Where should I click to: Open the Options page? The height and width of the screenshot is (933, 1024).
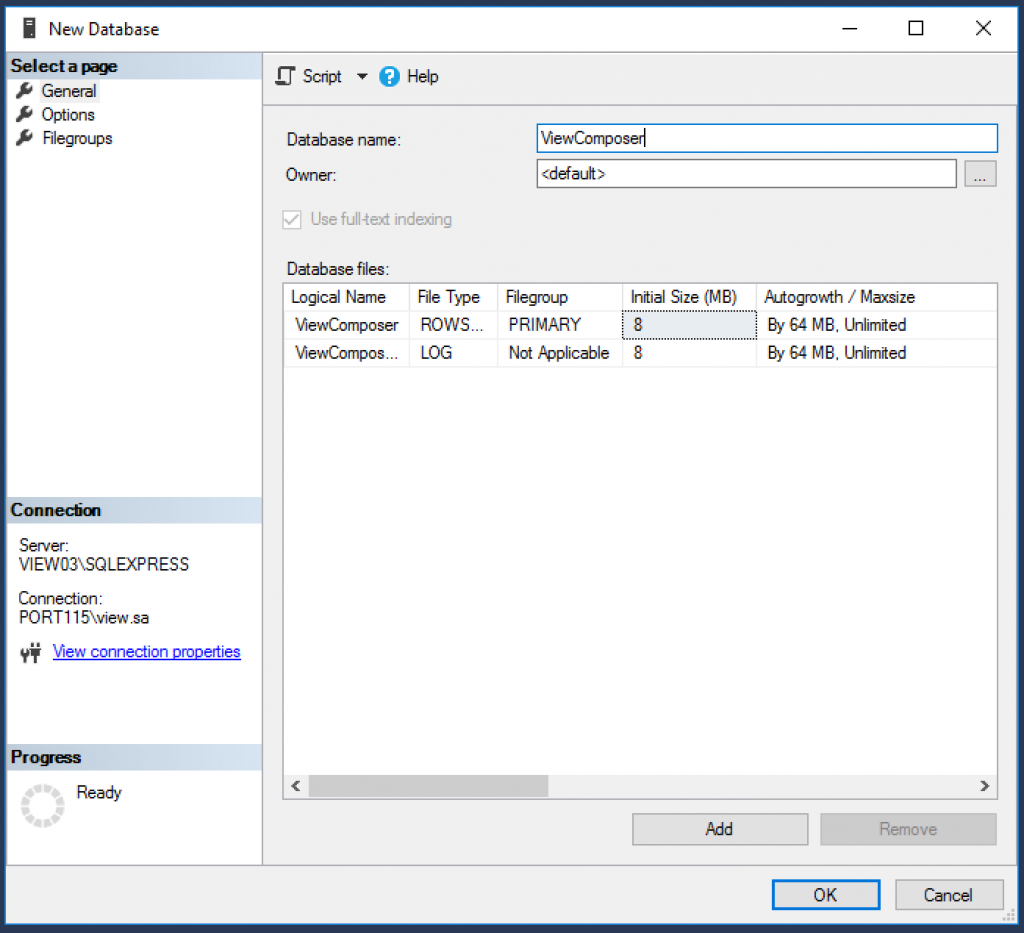pyautogui.click(x=68, y=115)
